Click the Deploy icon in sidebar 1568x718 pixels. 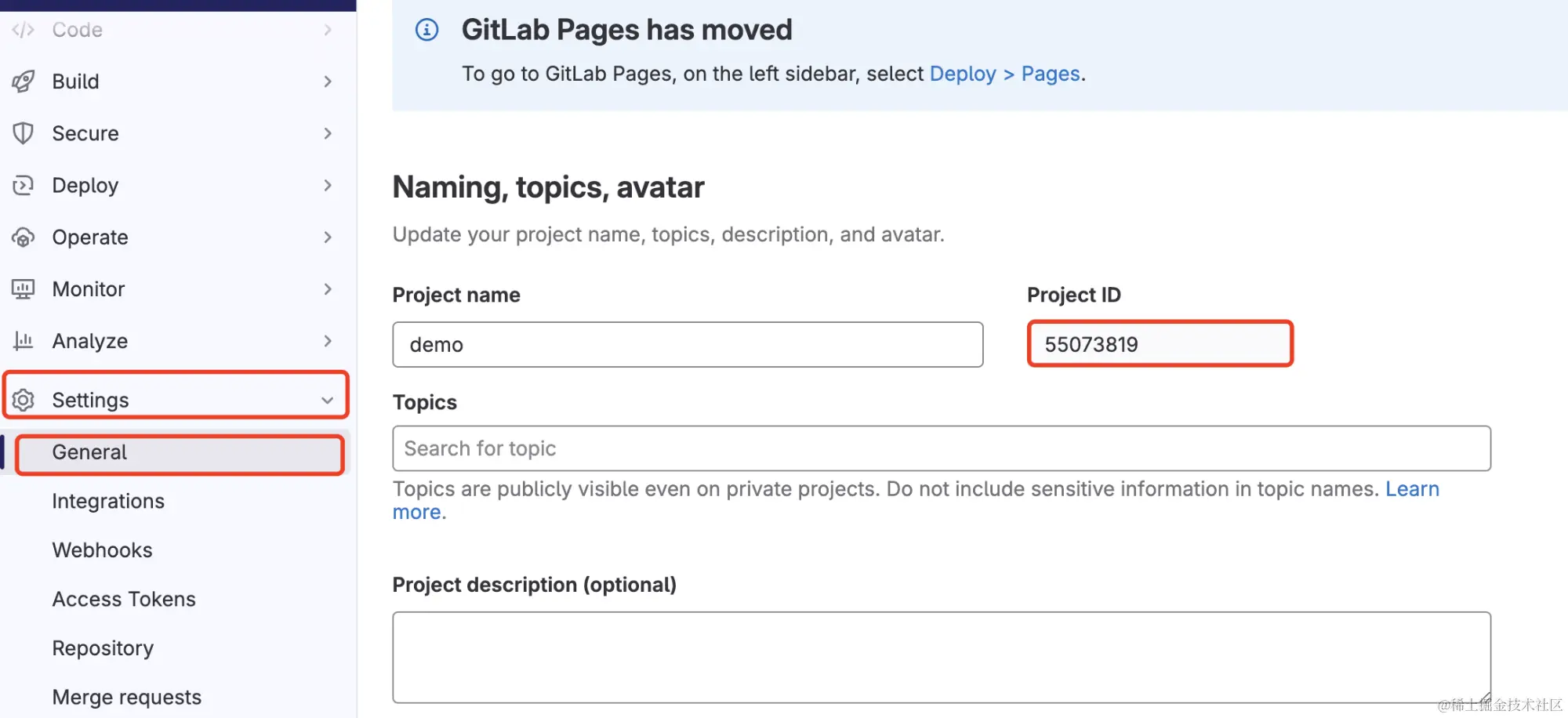pos(24,186)
